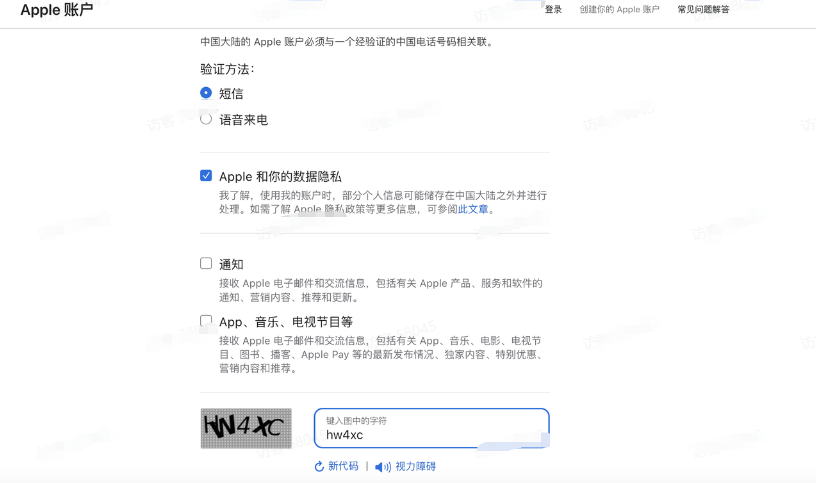Open the 视力障碍 audio option
Screen dimensions: 816x483
point(415,466)
